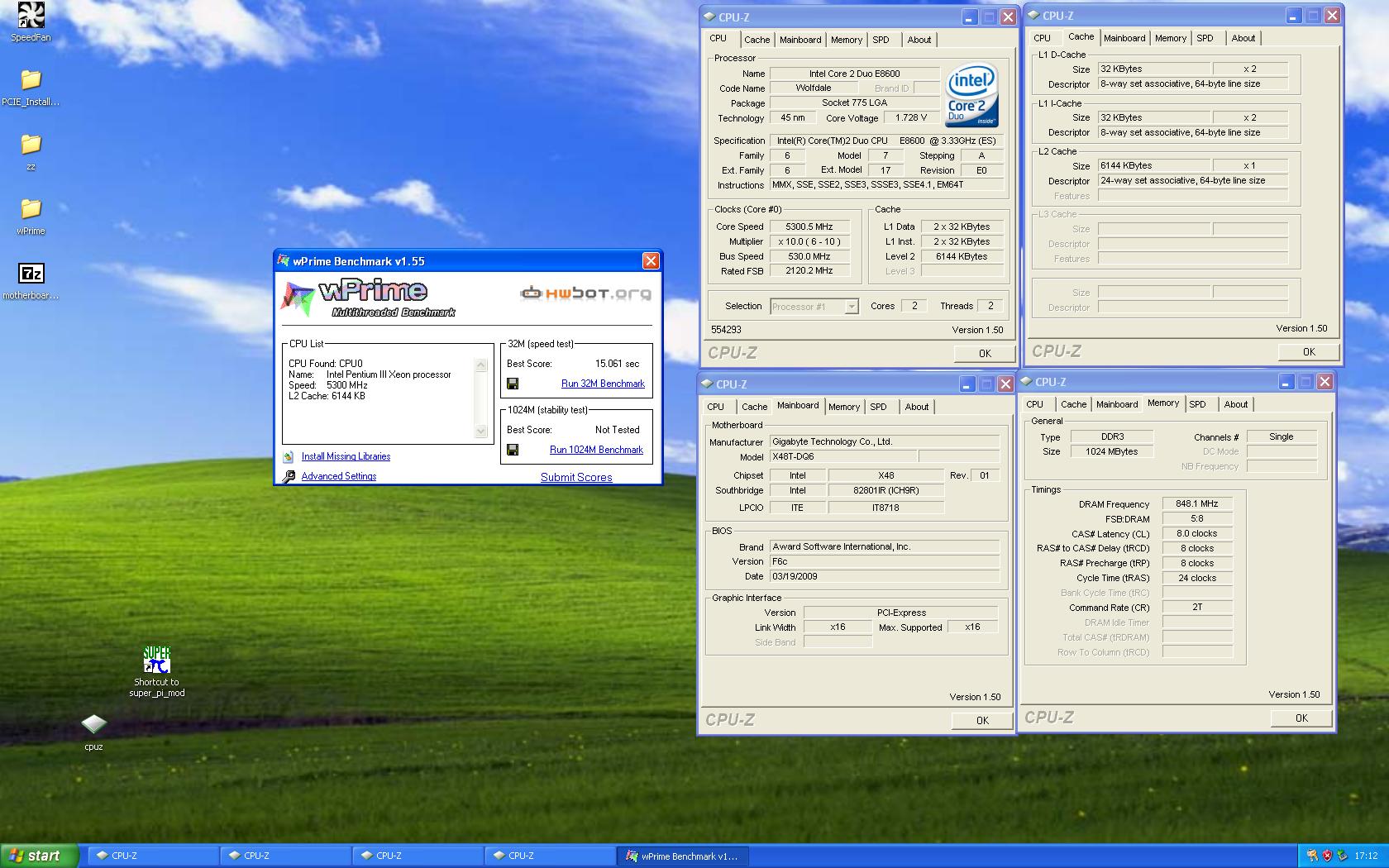This screenshot has height=868, width=1389.
Task: Click the Intel Pentium III Xeon processor text
Action: click(389, 374)
